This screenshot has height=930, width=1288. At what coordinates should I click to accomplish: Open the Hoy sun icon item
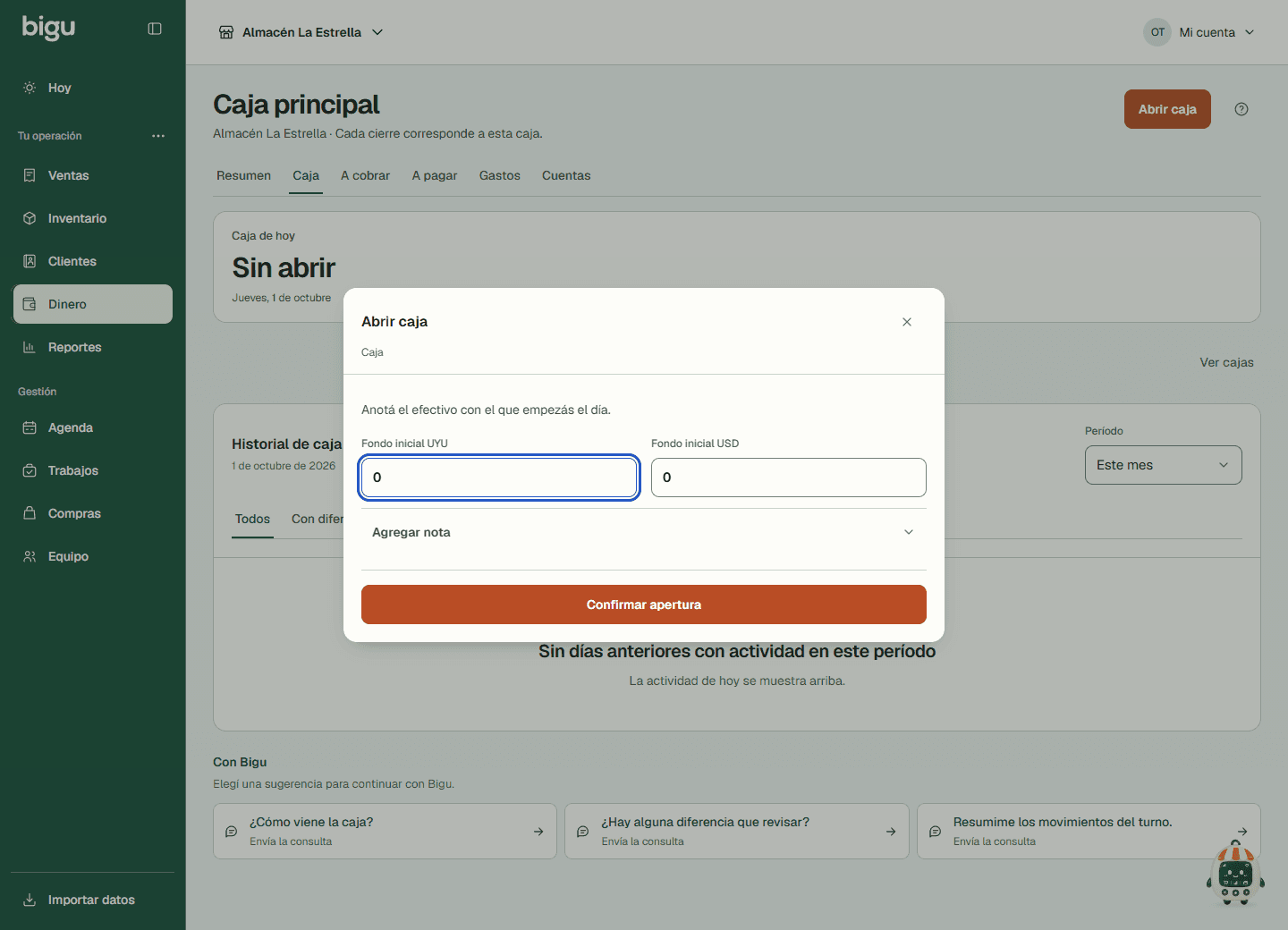tap(93, 88)
